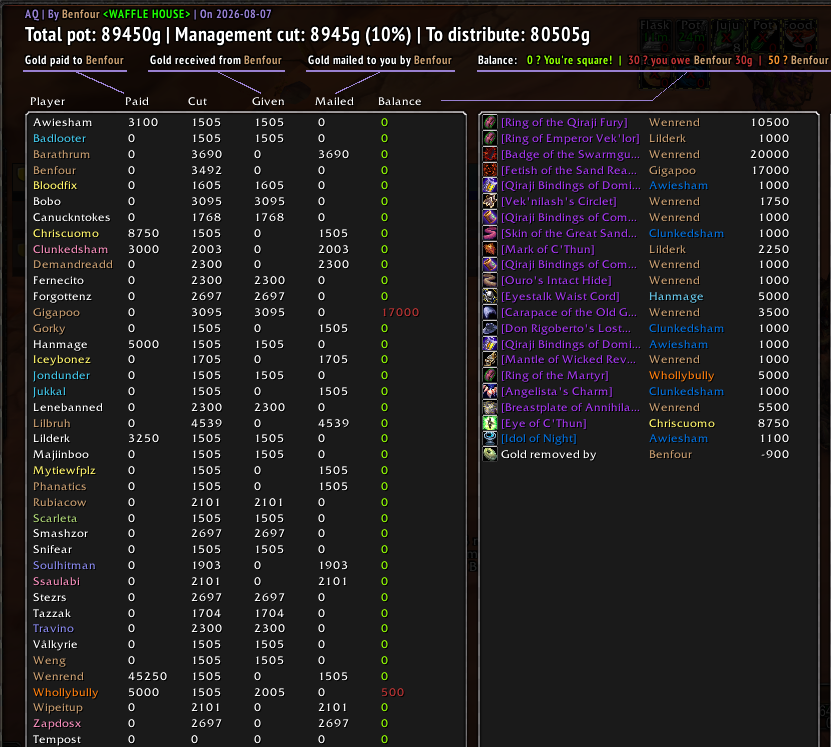
Task: Open the [Vek'nilash's Circlet] item link
Action: pos(559,201)
